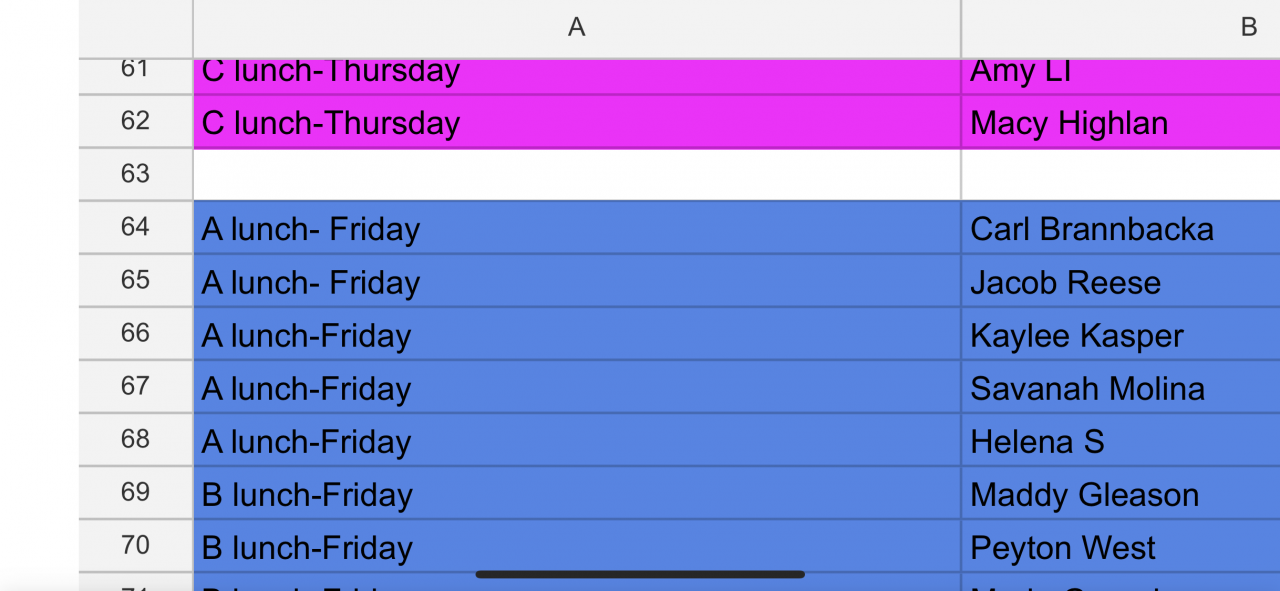Screen dimensions: 1280x591
Task: Click row 63 header number
Action: pos(135,174)
